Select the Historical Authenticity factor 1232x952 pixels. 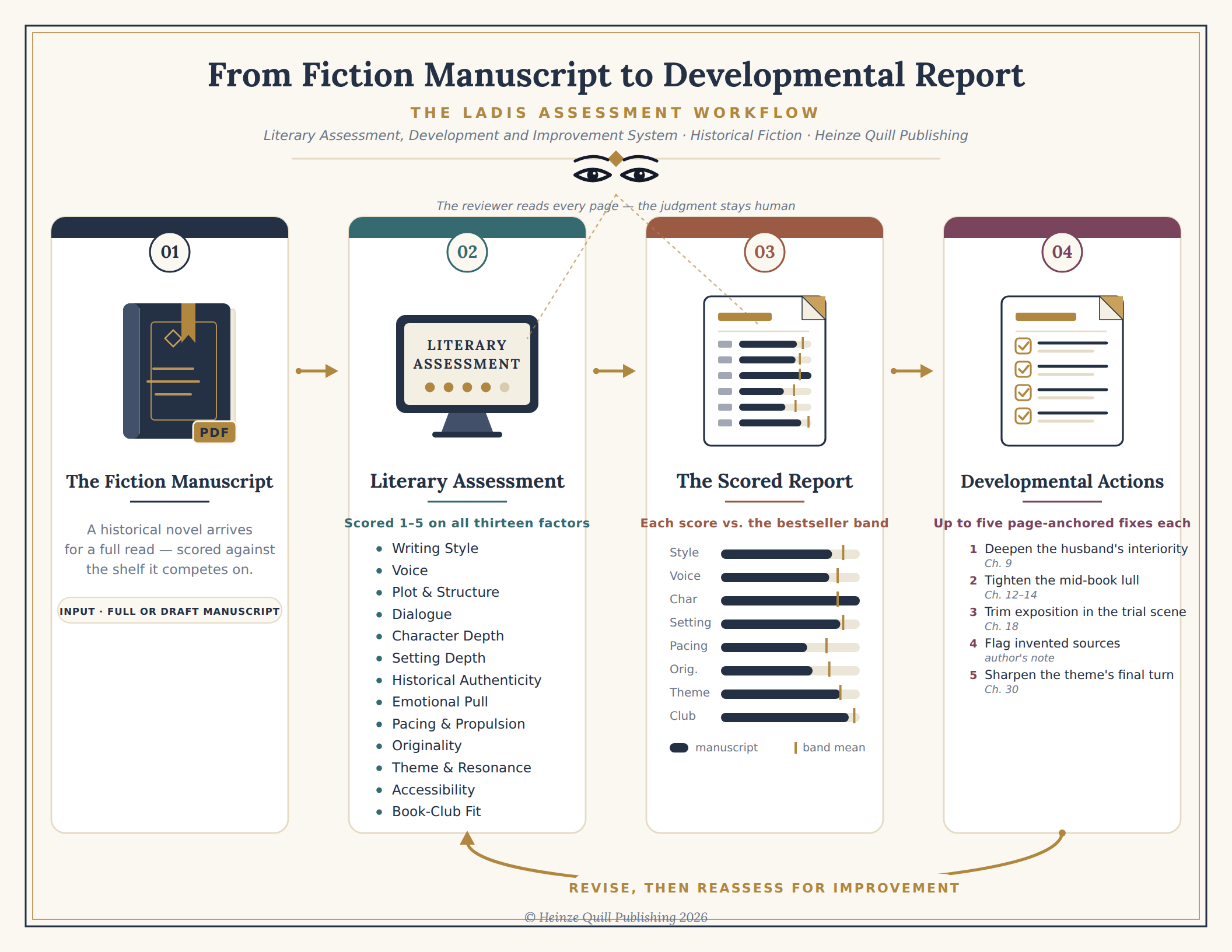[467, 680]
